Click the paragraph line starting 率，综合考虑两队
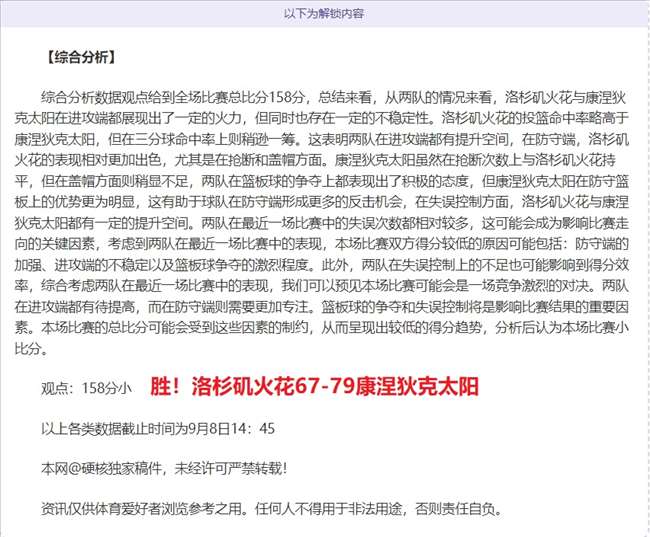Viewport: 650px width, 537px height. (x=322, y=286)
